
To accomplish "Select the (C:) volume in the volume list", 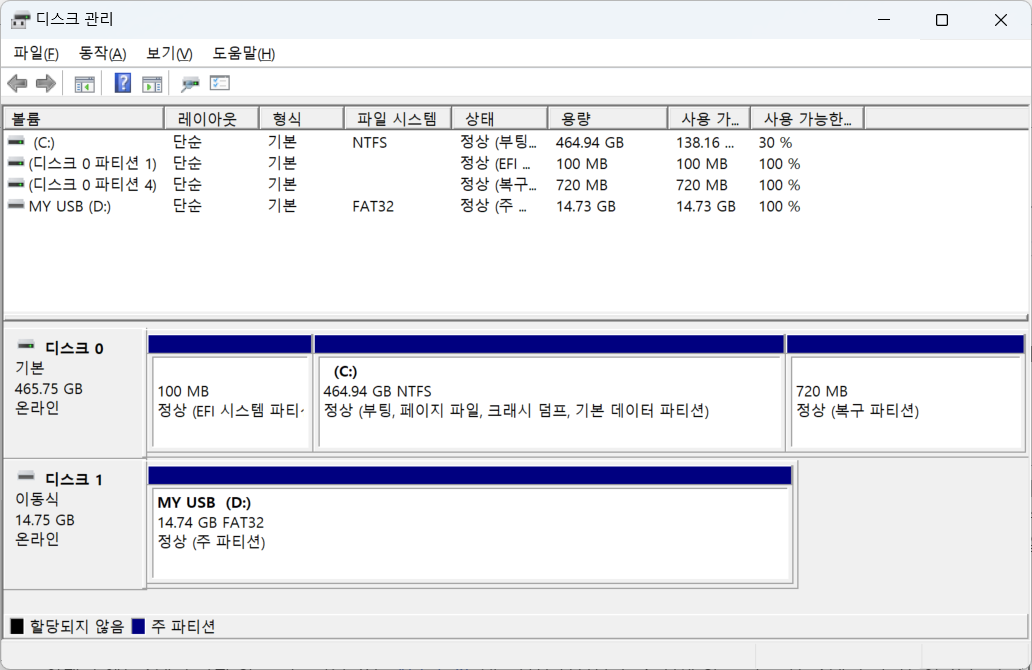I will tap(80, 142).
